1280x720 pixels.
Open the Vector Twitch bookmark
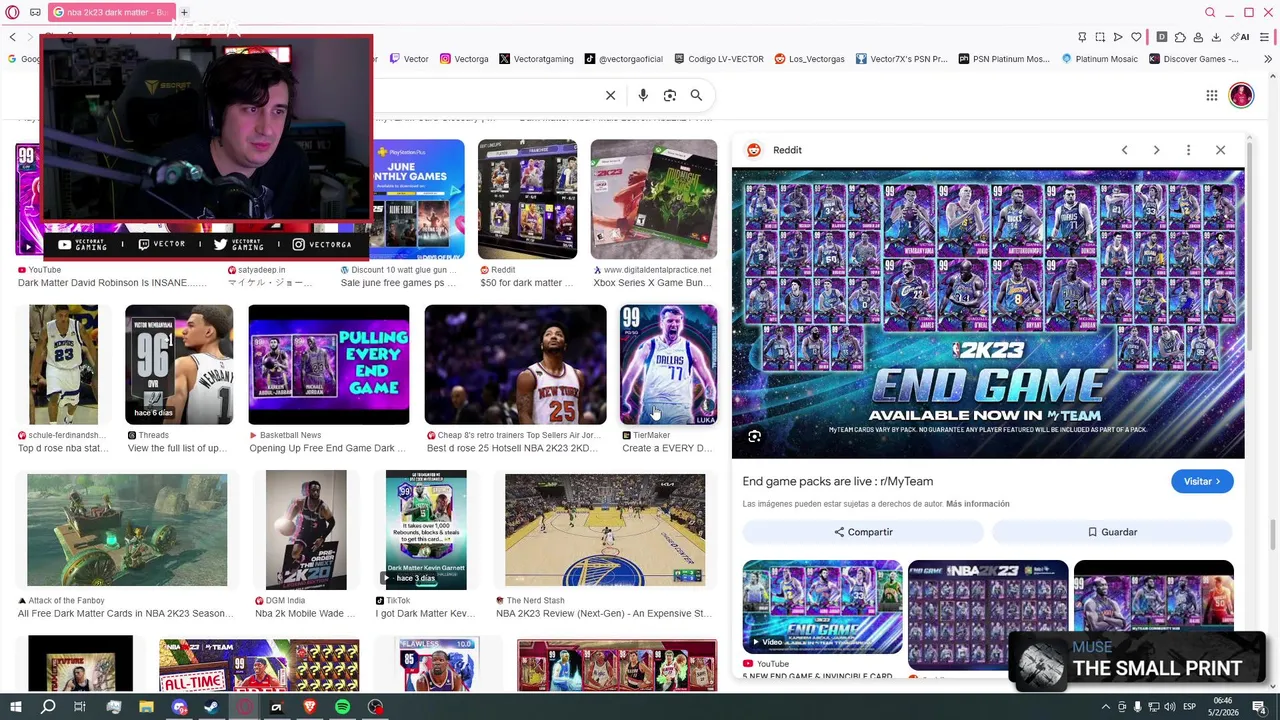[409, 59]
